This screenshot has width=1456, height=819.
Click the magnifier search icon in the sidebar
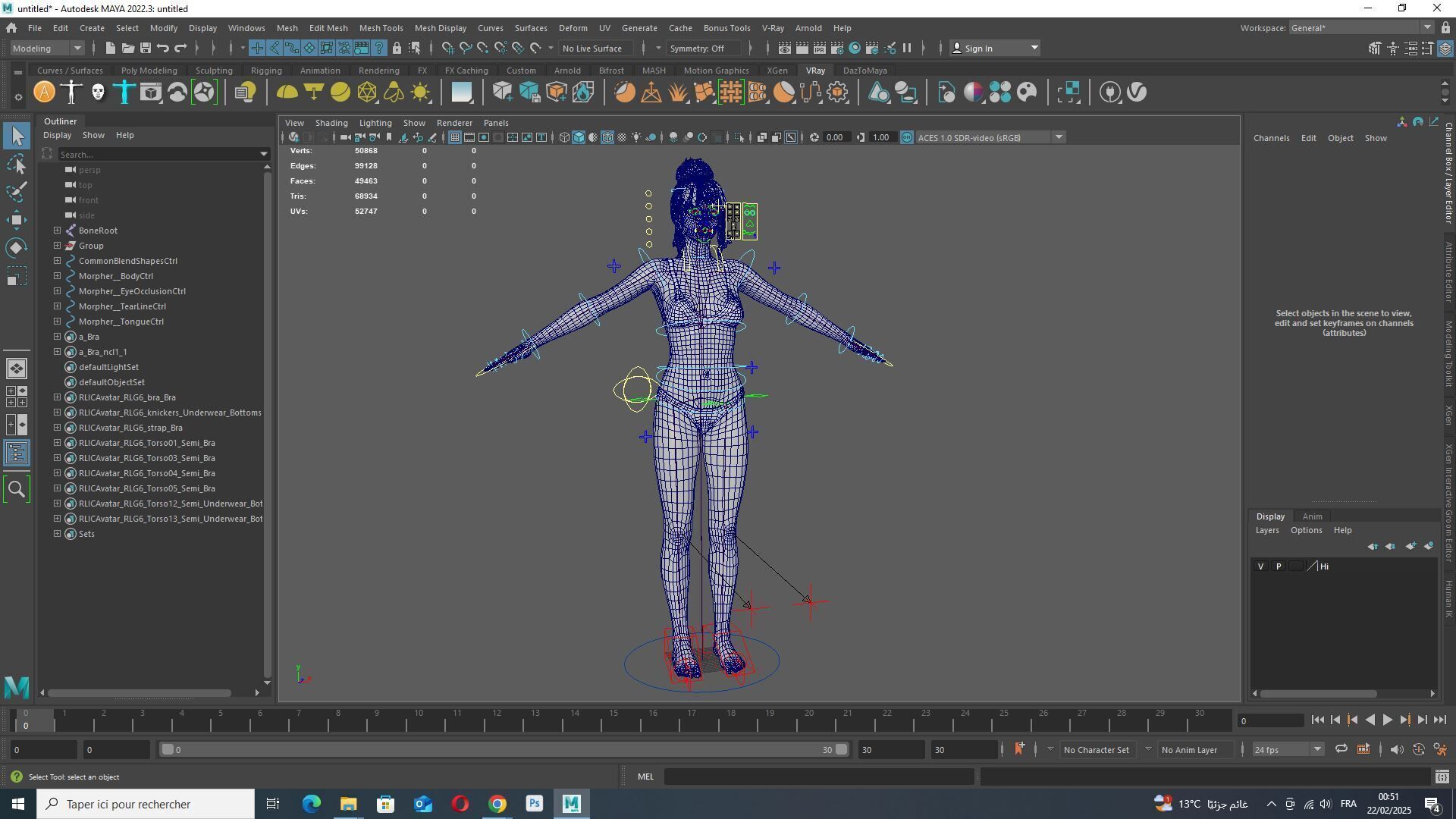click(17, 489)
